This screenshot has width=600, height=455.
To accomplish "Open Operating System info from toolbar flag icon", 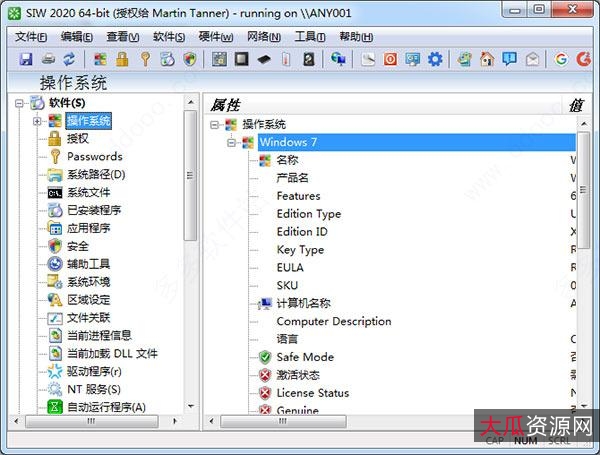I will 100,59.
